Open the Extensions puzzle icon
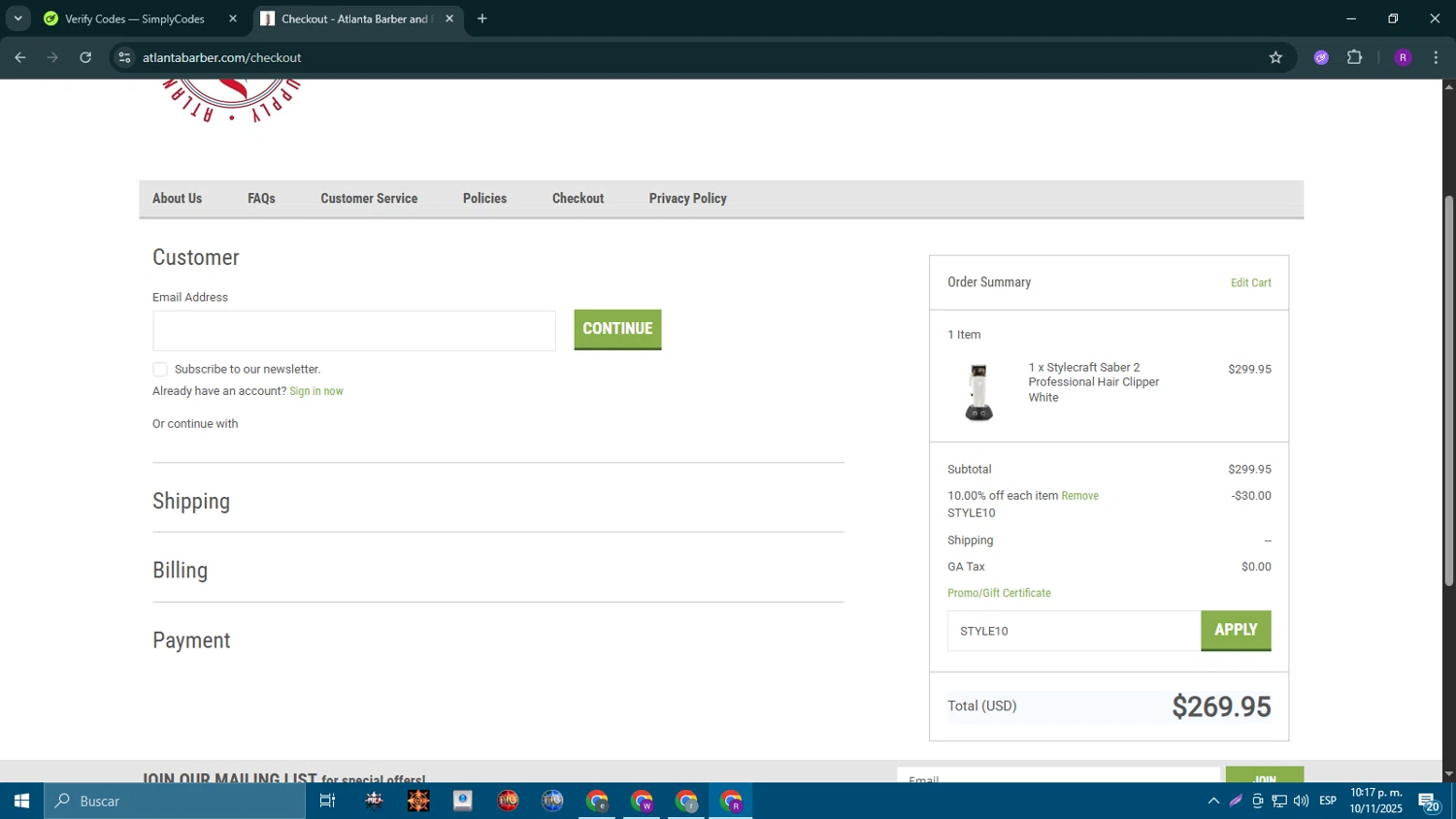 (x=1355, y=57)
